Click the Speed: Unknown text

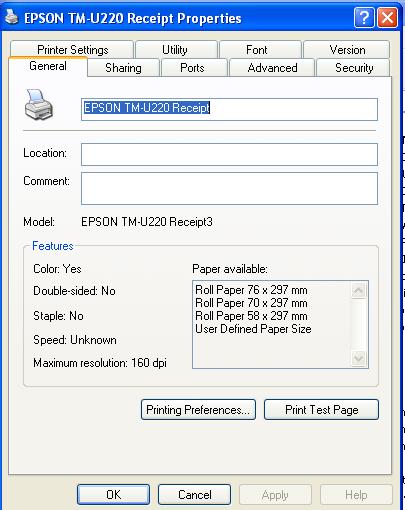point(75,340)
